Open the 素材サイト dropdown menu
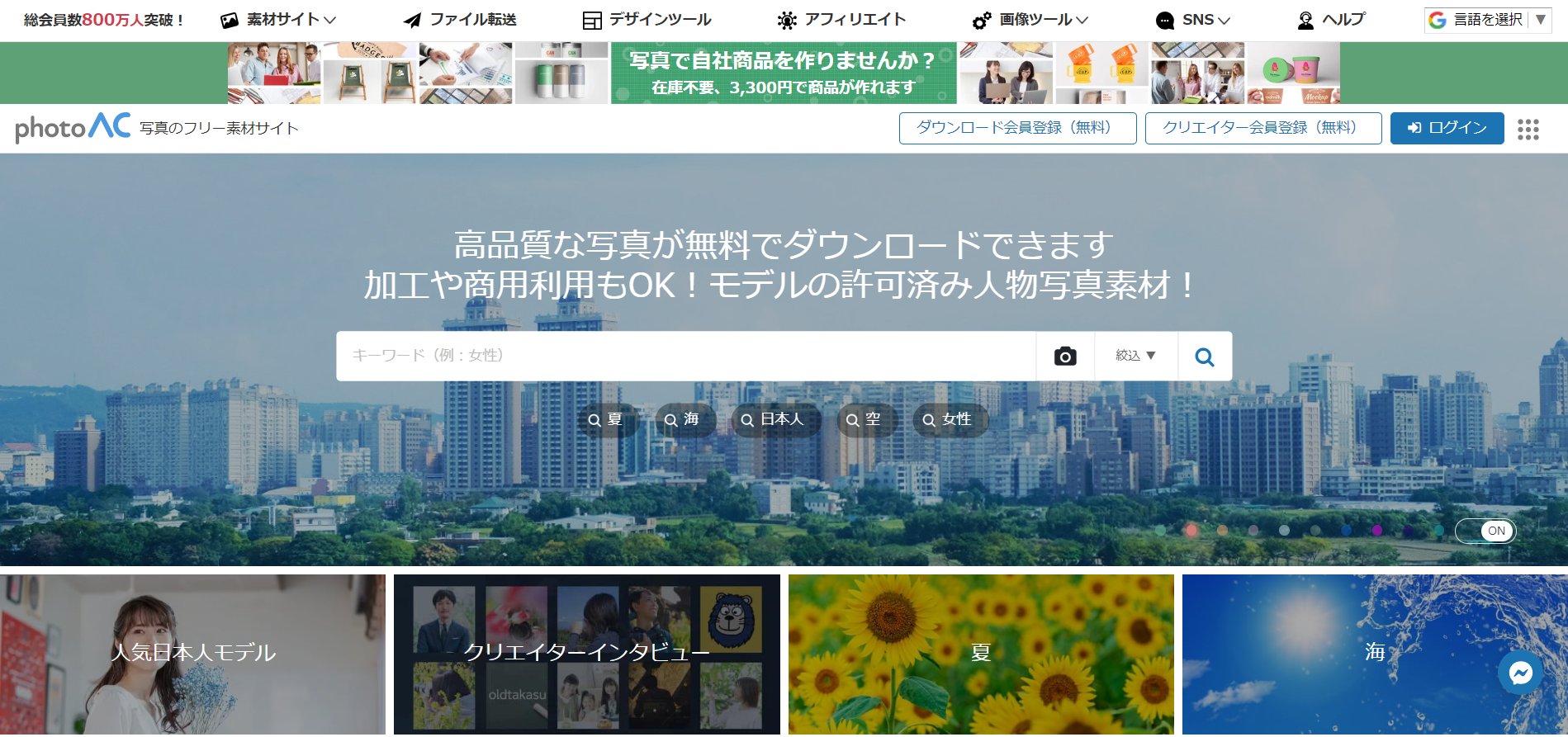The width and height of the screenshot is (1568, 737). [279, 20]
